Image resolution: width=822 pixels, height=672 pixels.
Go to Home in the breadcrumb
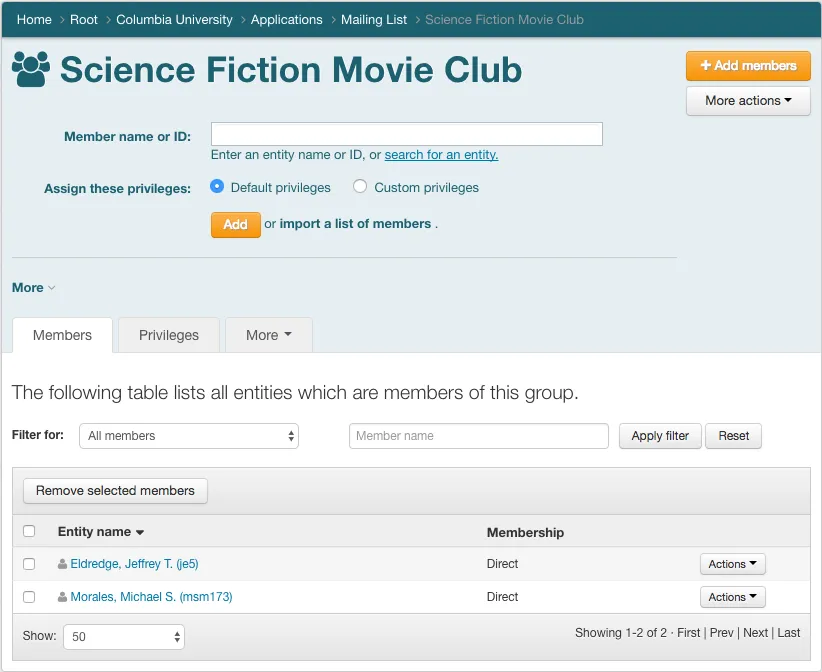[34, 19]
